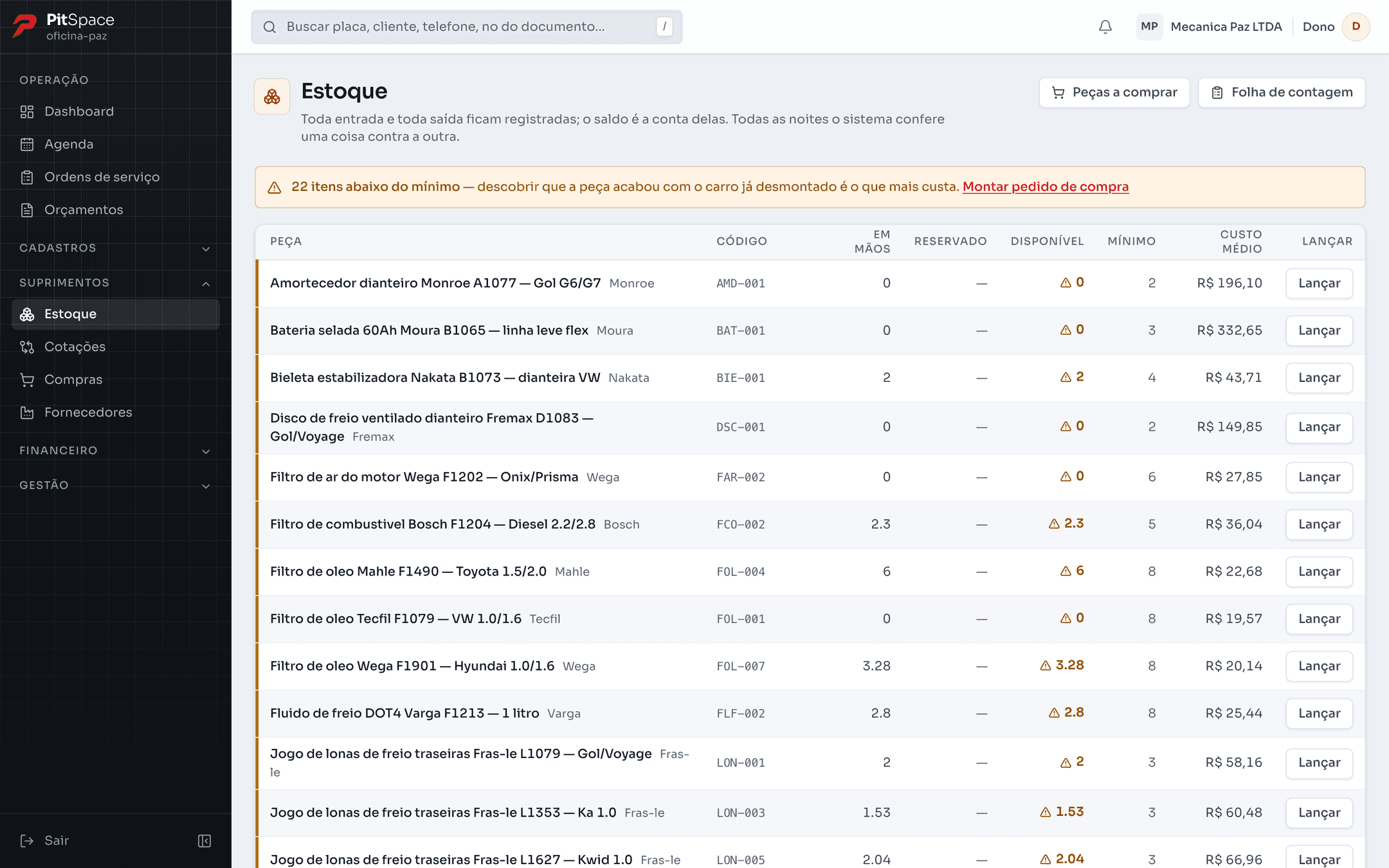Click Lançar for Fluido de freio DOT4
Viewport: 1389px width, 868px height.
[x=1320, y=713]
